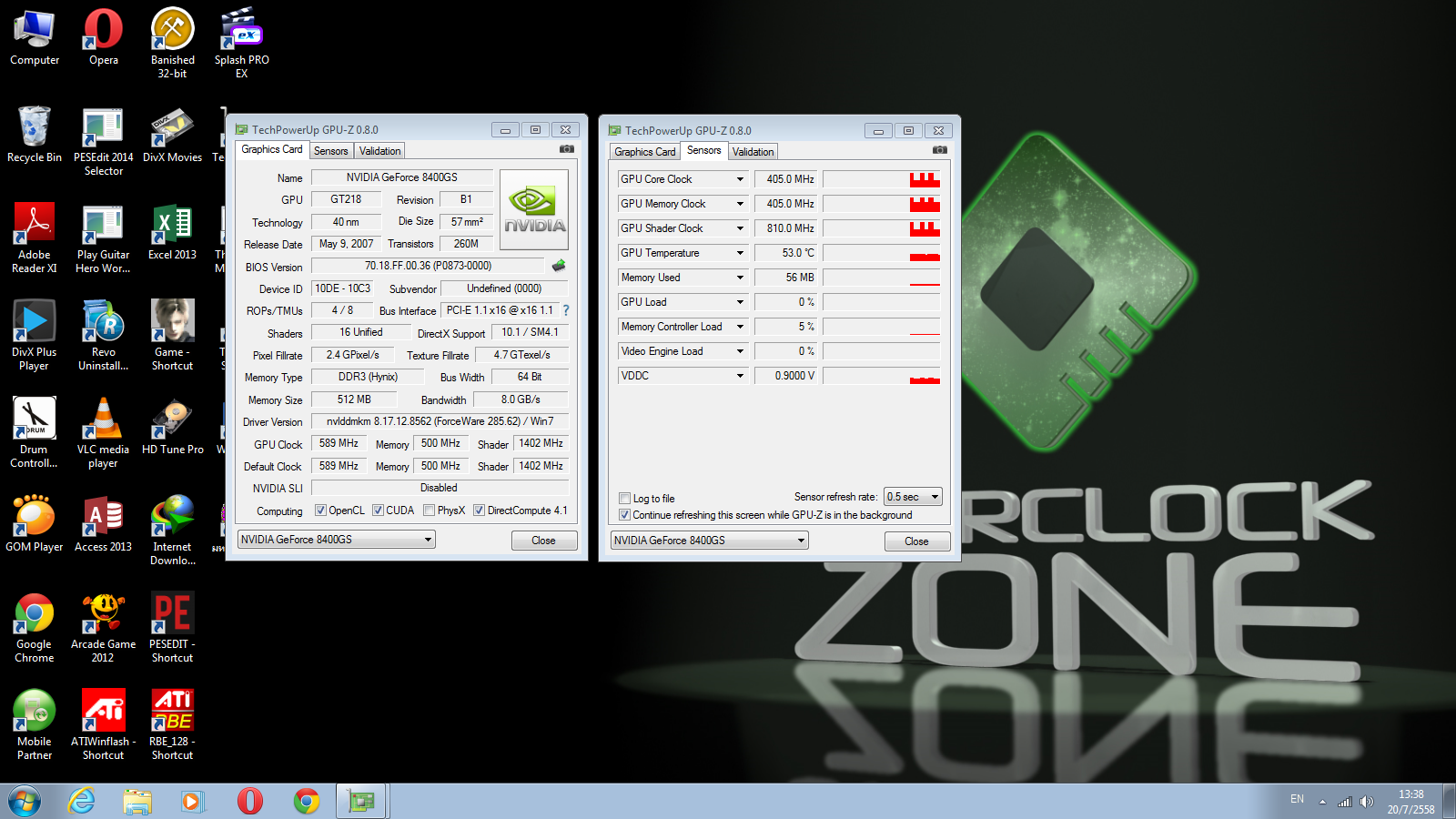1456x819 pixels.
Task: Launch DivX Plus Player
Action: [35, 335]
